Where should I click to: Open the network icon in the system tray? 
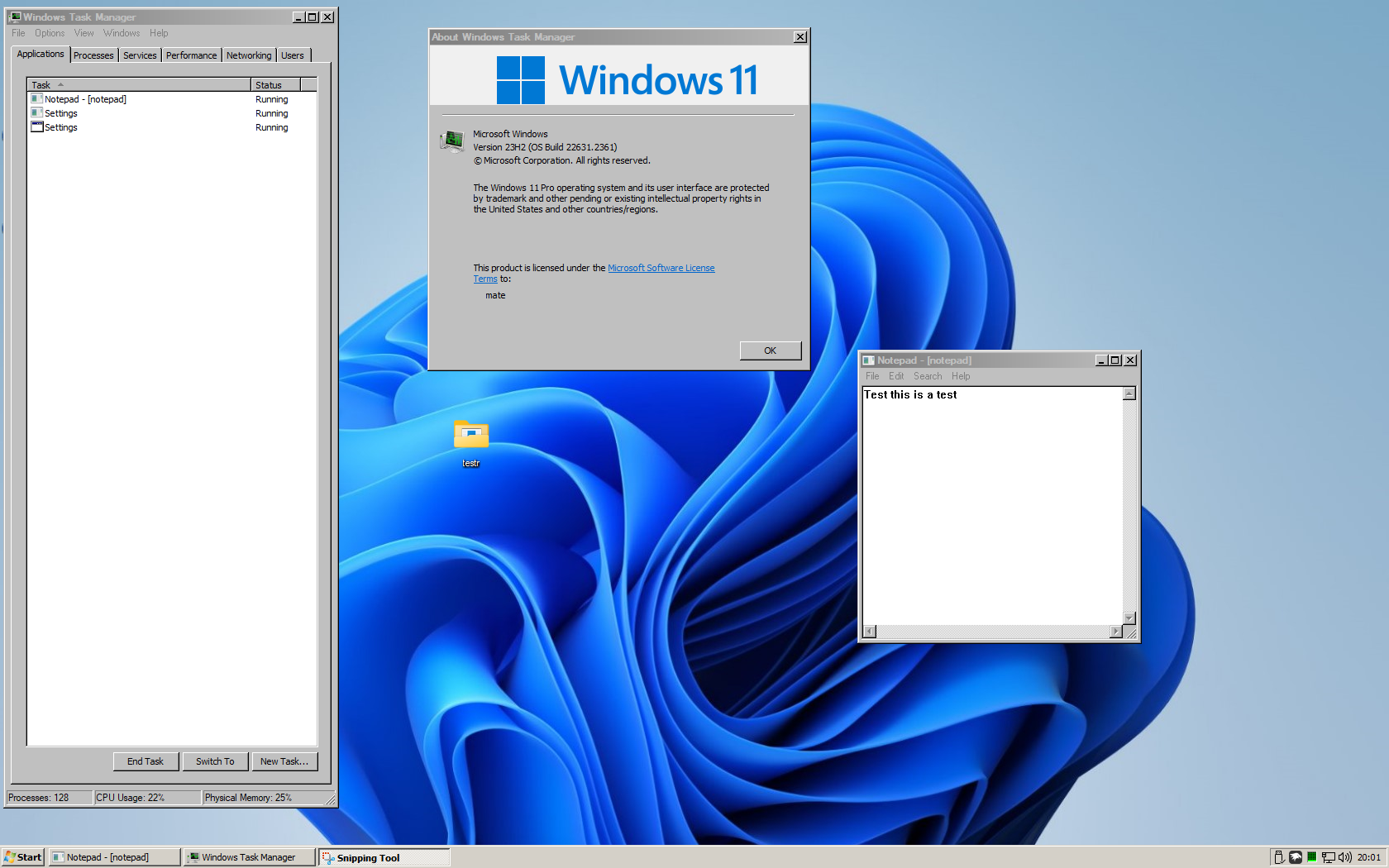[x=1328, y=857]
